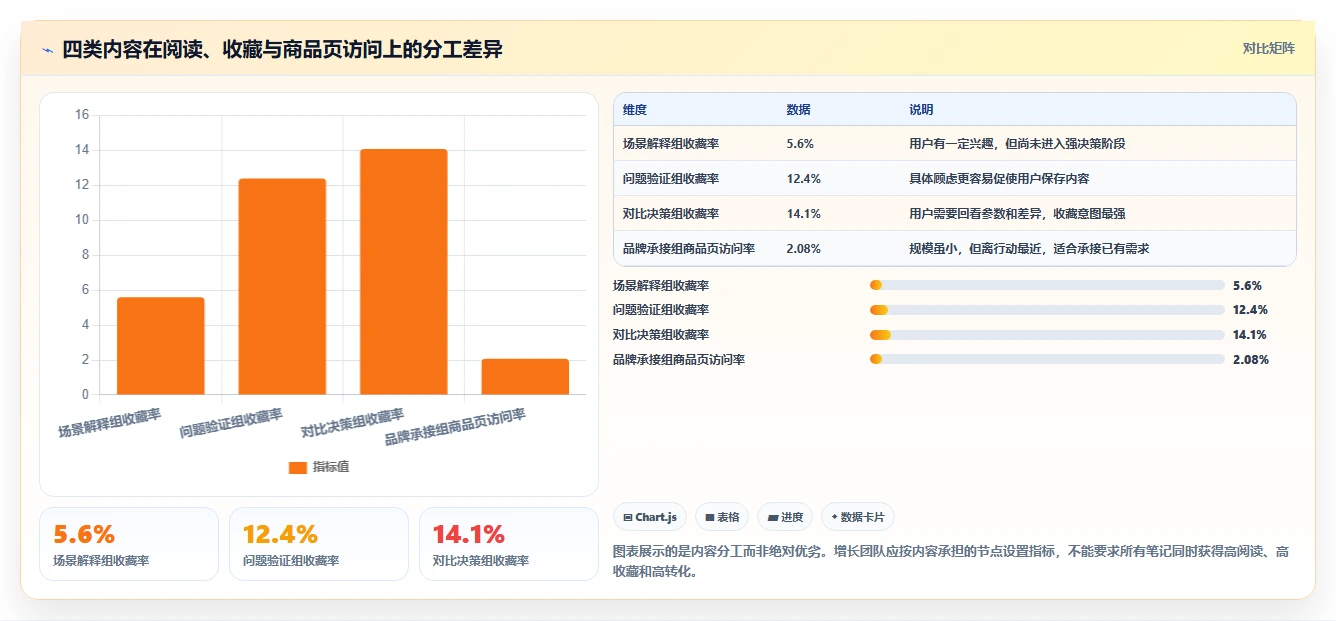Click the 数据 column header
Screen dimensions: 1336x621
point(799,110)
